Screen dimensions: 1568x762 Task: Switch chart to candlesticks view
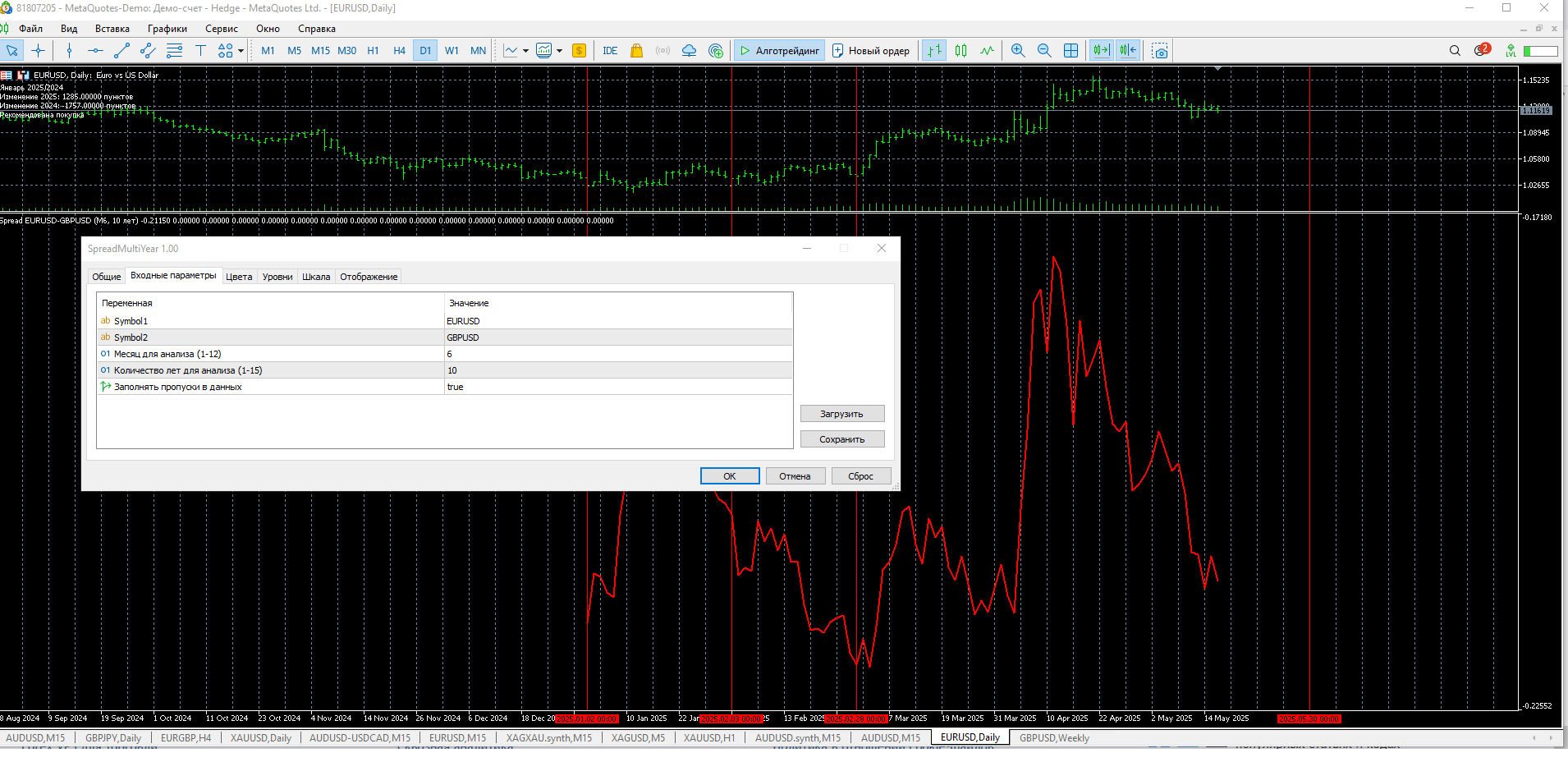(x=961, y=51)
